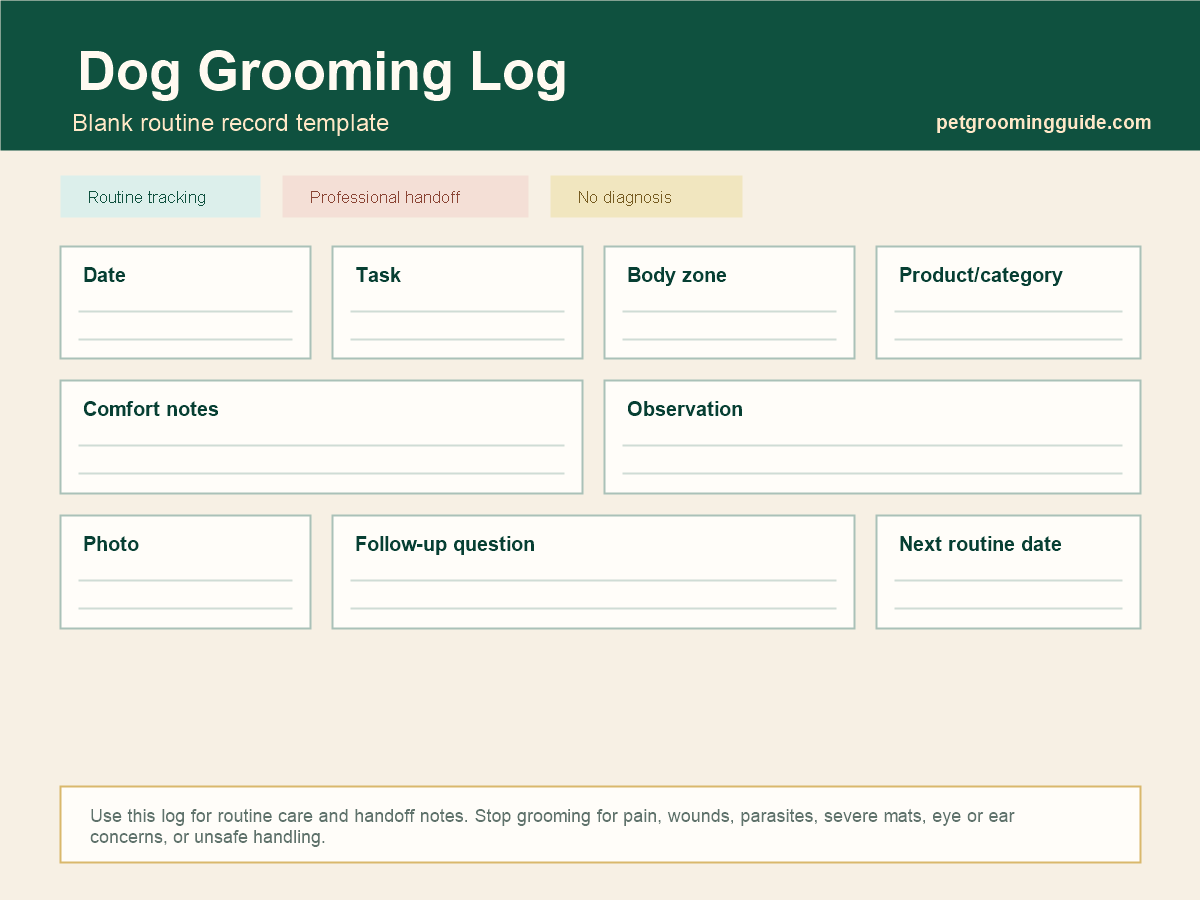
Task: Select the Routine tracking tag
Action: pos(160,197)
